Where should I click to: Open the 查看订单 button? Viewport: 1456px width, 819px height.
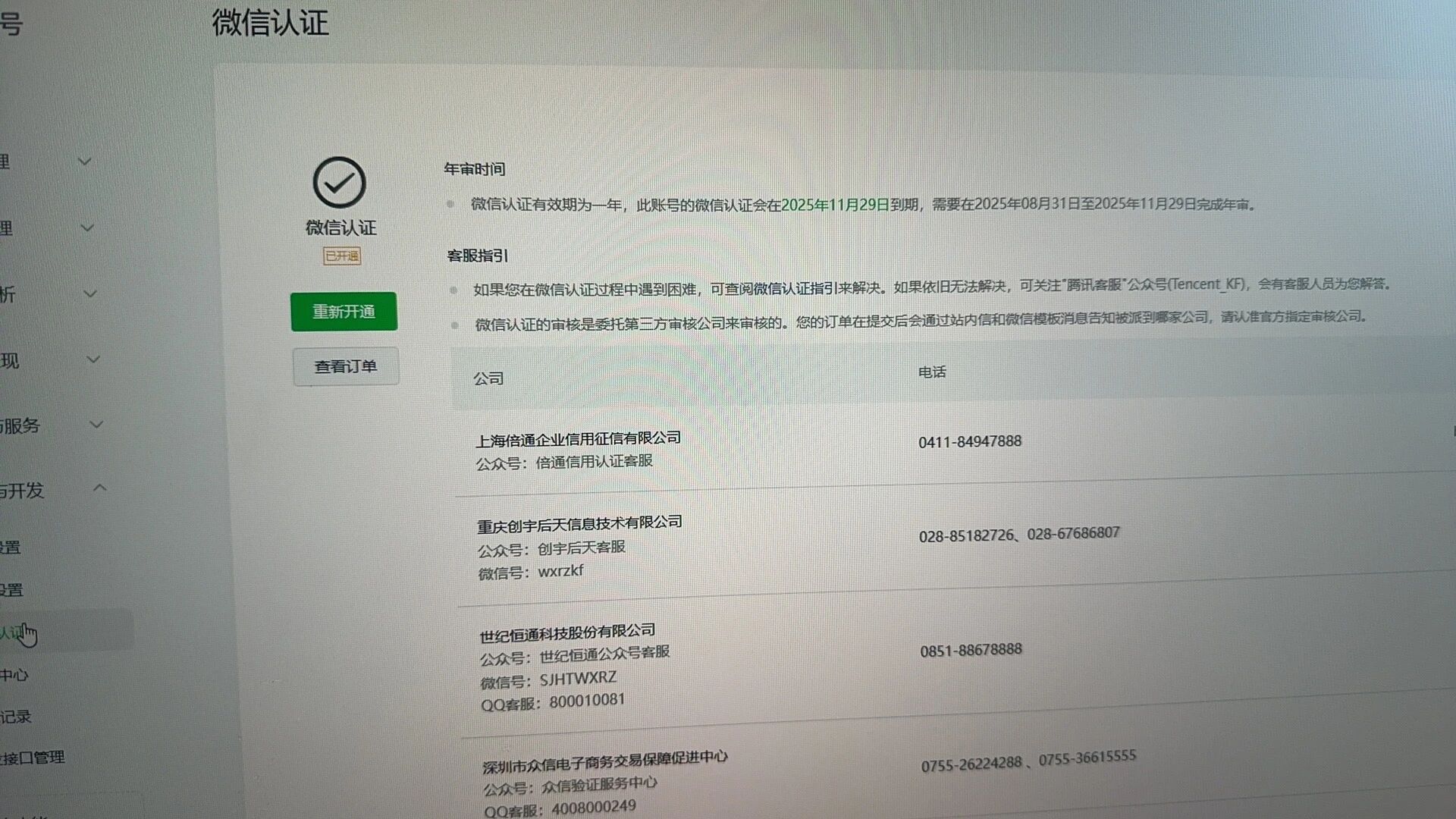(346, 367)
